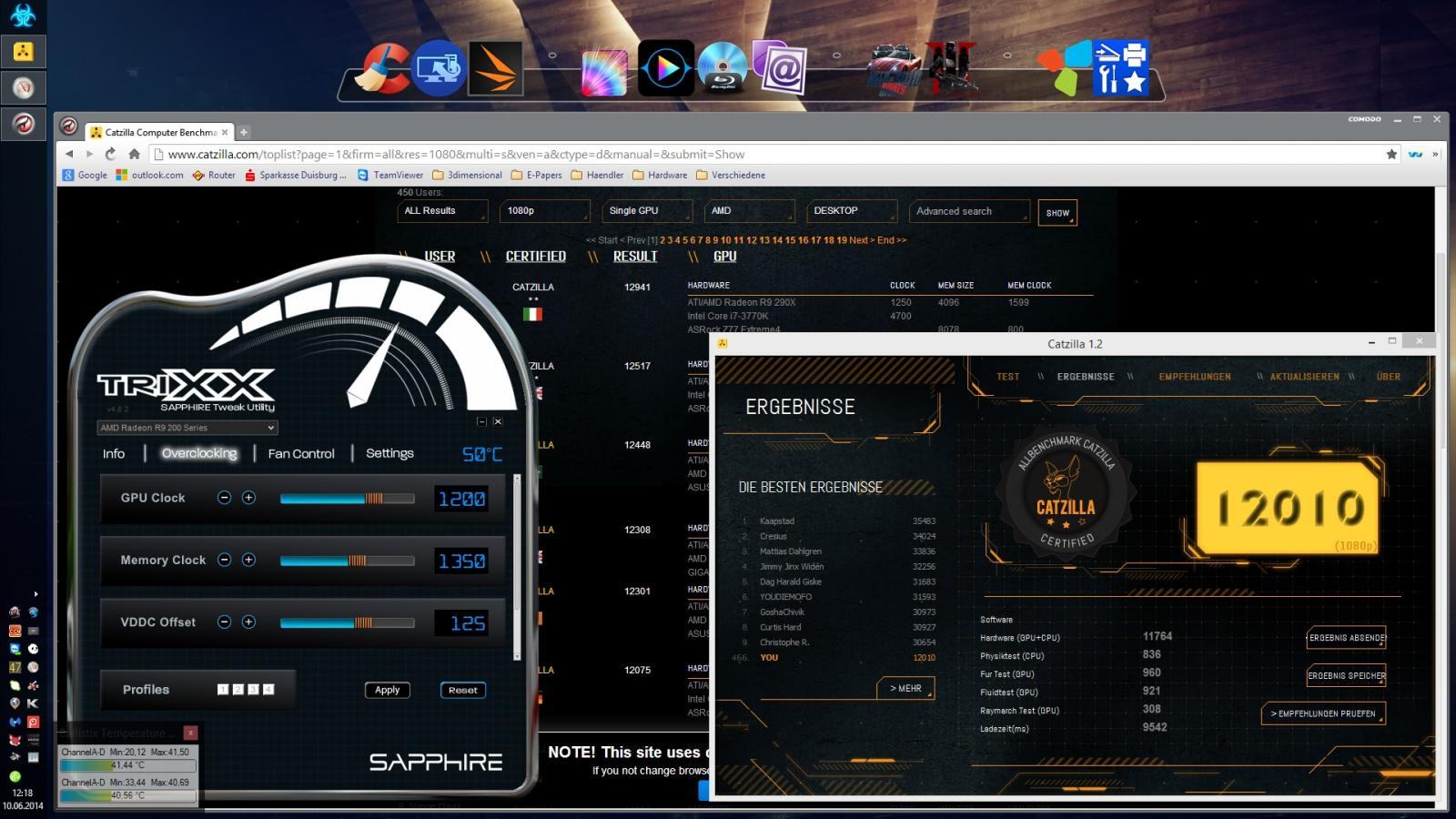Launch the orange swoosh benchmark dock icon
Screen dimensions: 1456x819
pyautogui.click(x=495, y=68)
